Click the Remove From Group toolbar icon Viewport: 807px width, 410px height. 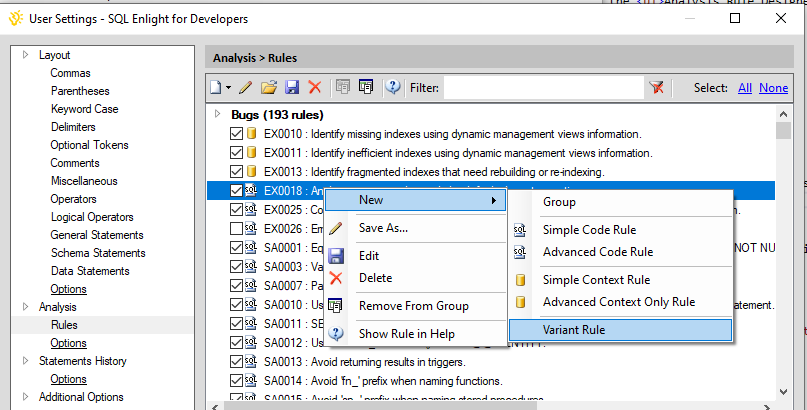(366, 87)
